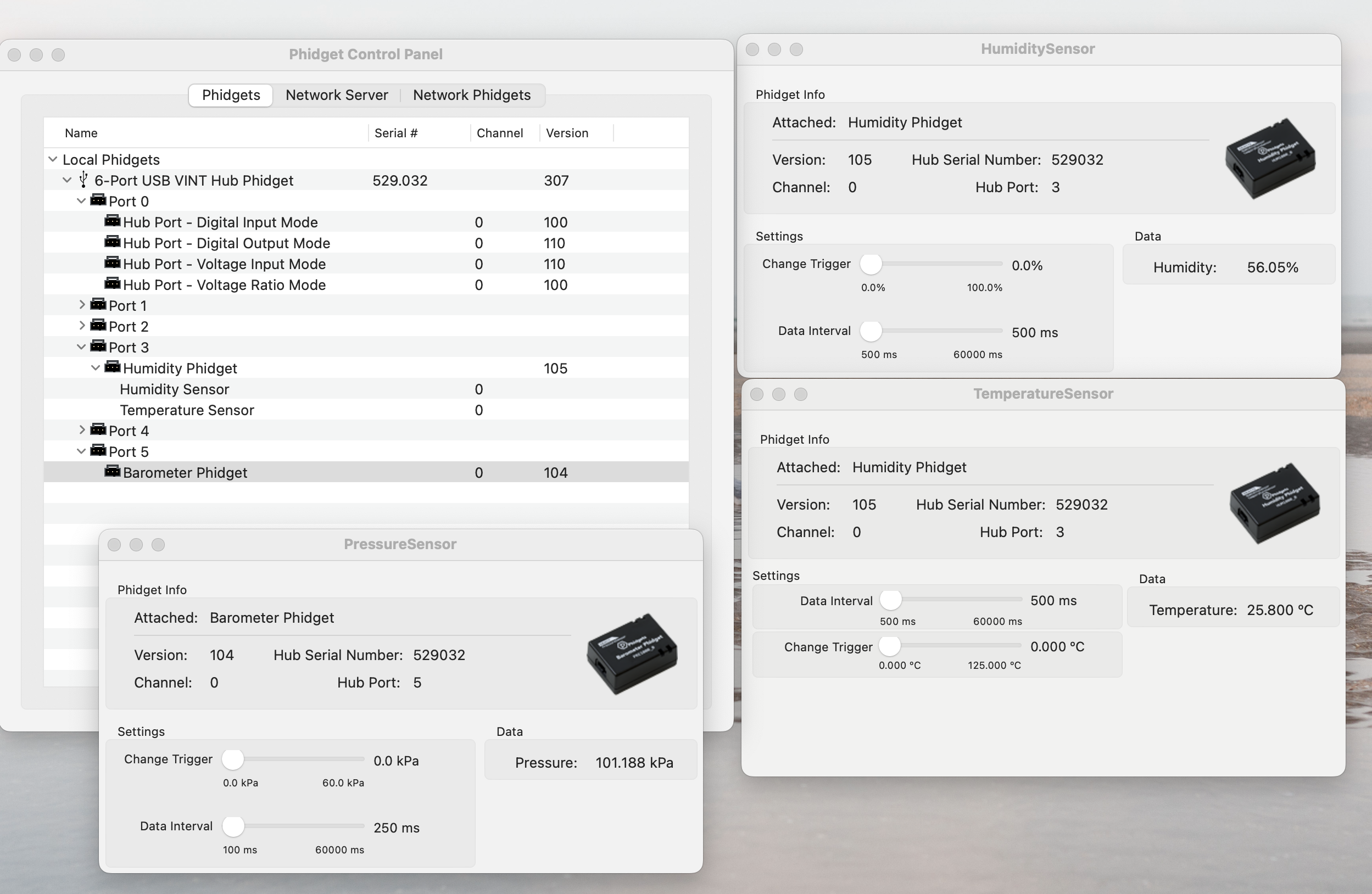Click the Barometer Phidget icon in tree
1372x894 pixels.
113,472
